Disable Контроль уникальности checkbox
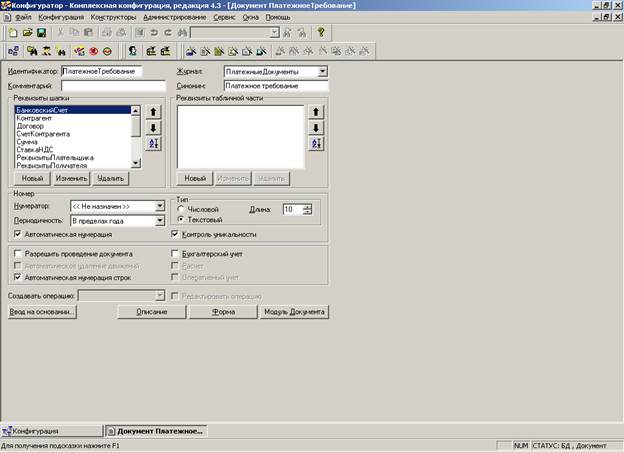624x453 pixels. click(174, 234)
